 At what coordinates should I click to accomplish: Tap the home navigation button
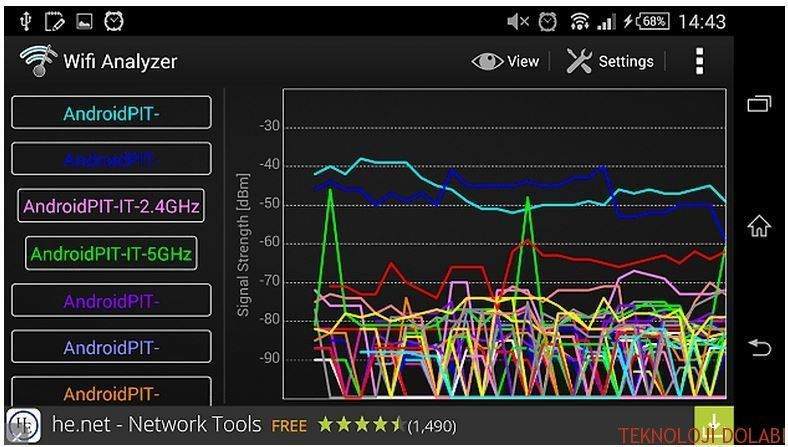coord(759,226)
